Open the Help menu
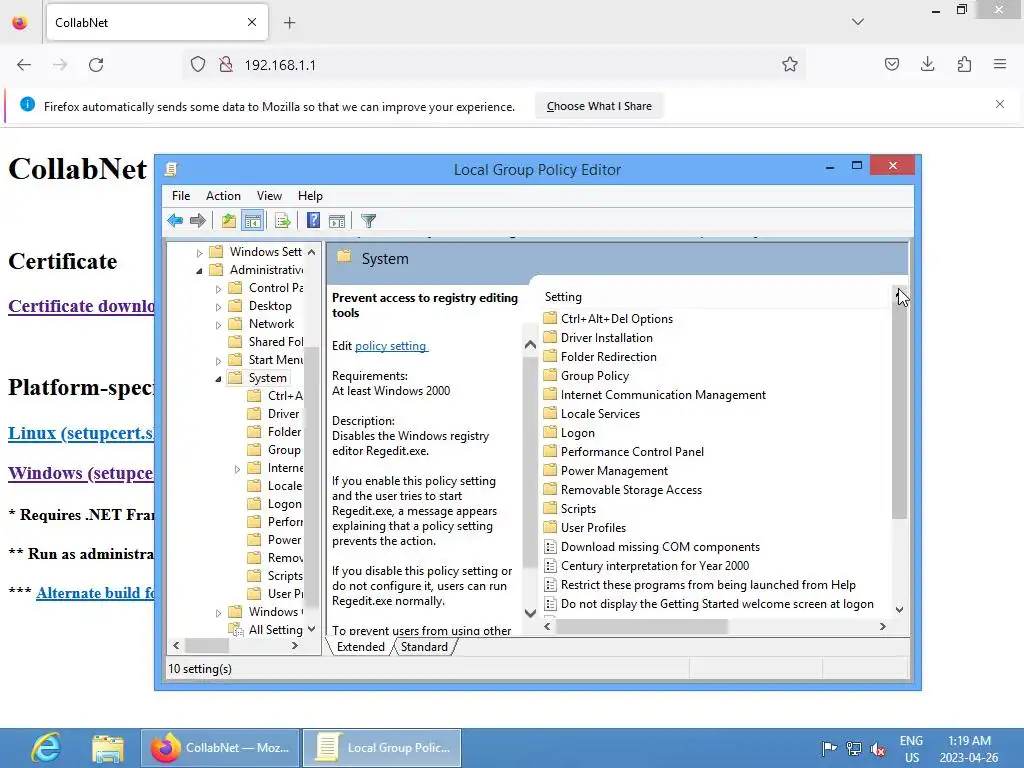The width and height of the screenshot is (1024, 768). click(x=310, y=196)
